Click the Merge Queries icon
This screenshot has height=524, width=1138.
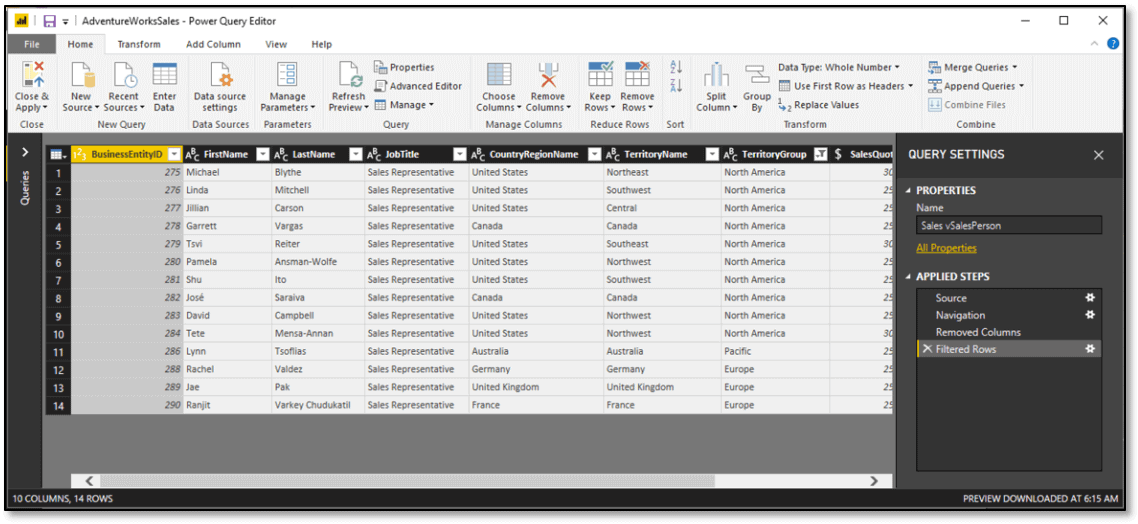tap(934, 67)
